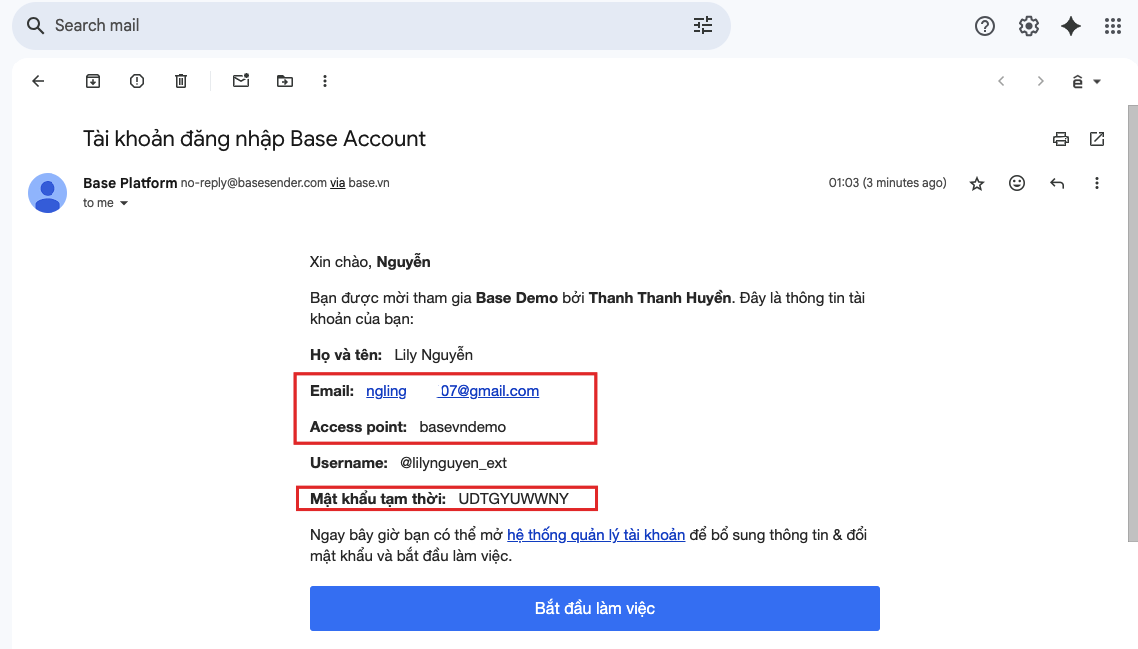Screen dimensions: 1138x649
Task: Click username @lilynguyen_ext text
Action: [453, 463]
